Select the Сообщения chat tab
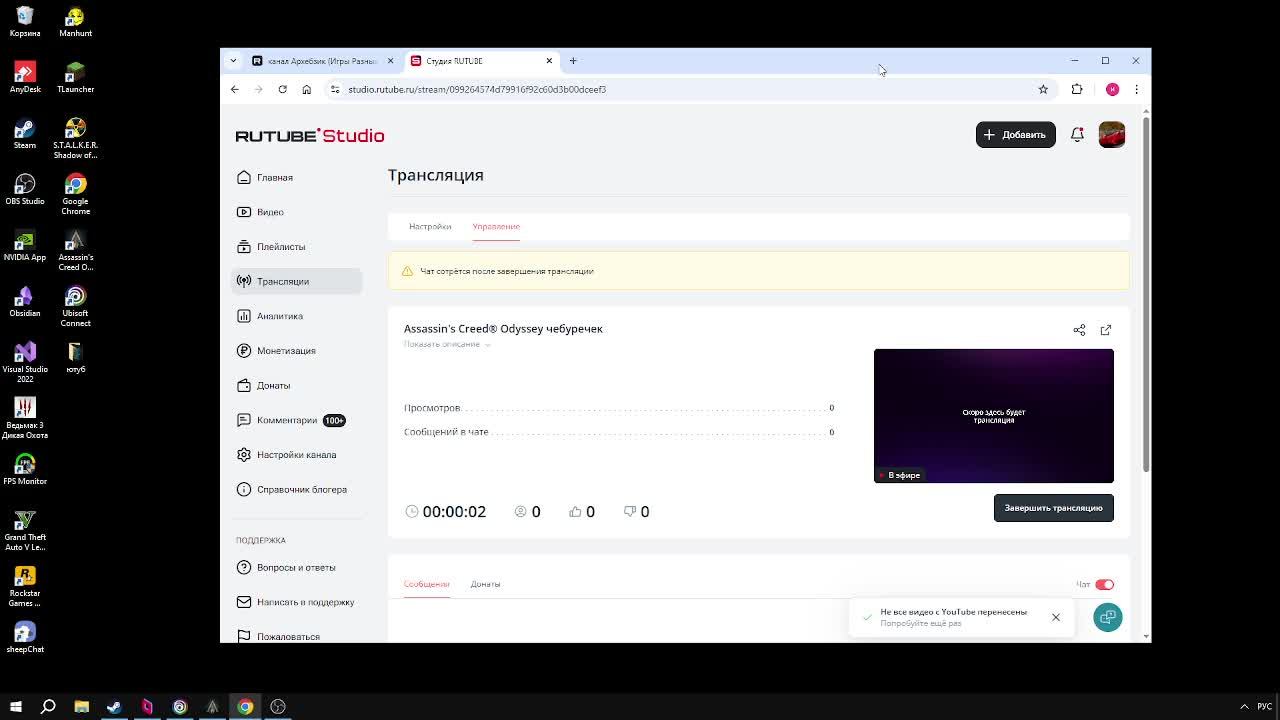The width and height of the screenshot is (1280, 720). pos(427,584)
